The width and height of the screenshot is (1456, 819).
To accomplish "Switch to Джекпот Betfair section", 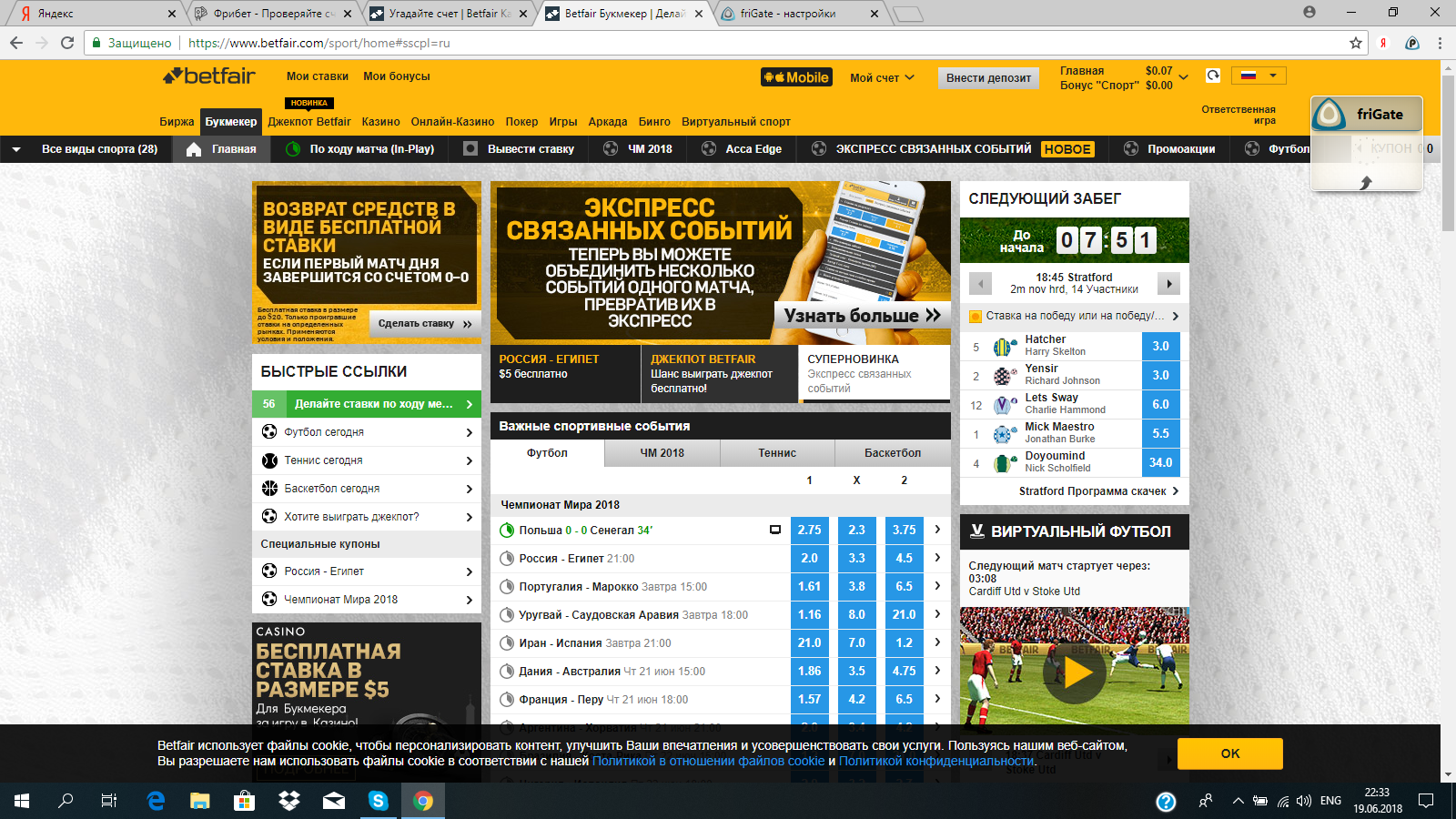I will (309, 122).
